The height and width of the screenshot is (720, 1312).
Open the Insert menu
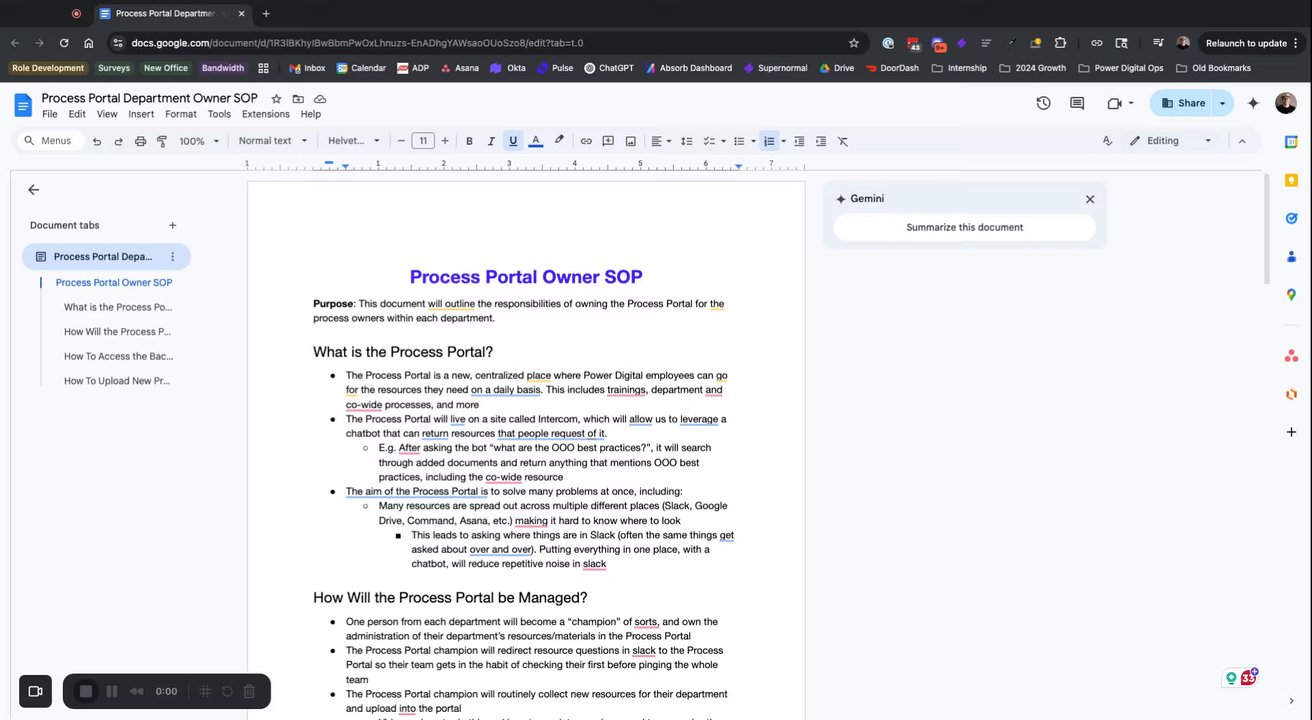(x=141, y=114)
